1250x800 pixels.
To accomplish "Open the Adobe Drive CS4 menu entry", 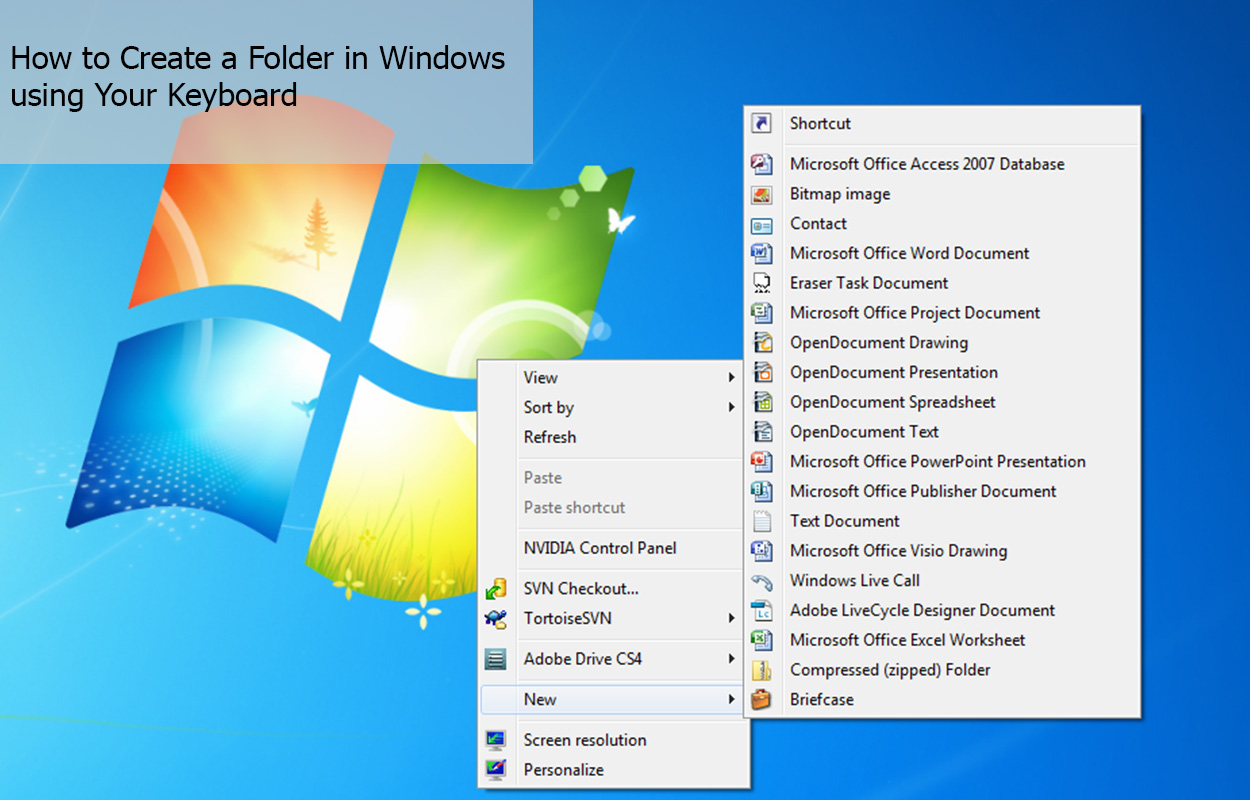I will (612, 659).
